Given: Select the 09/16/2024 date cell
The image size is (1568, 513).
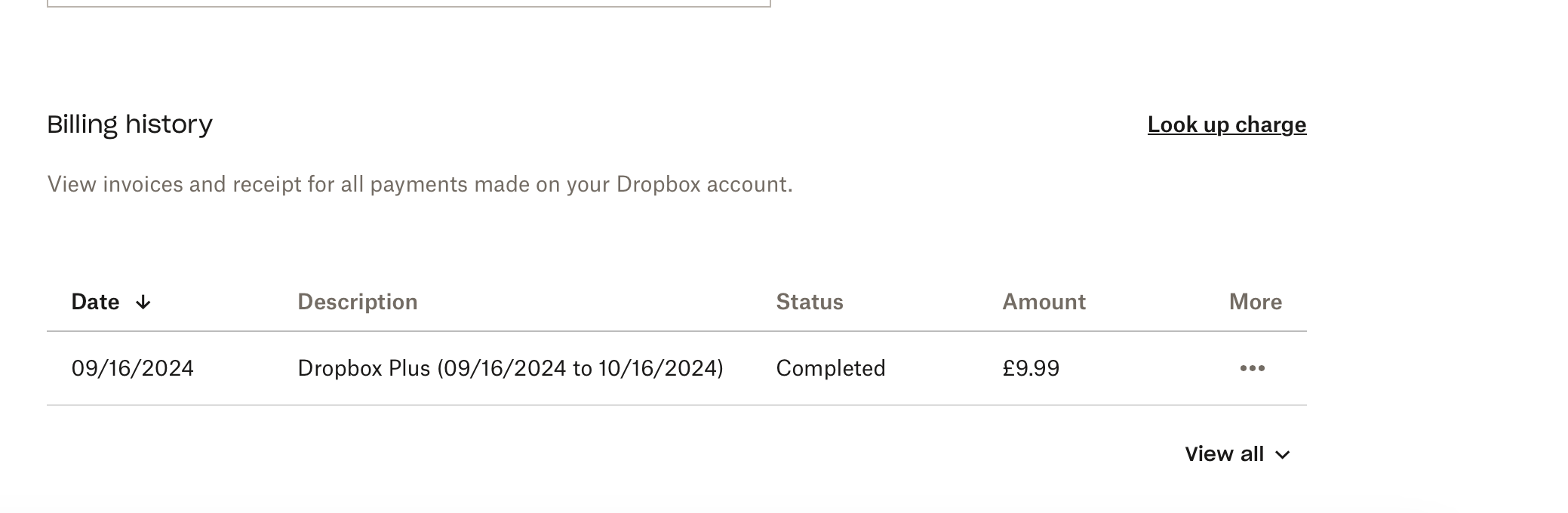Looking at the screenshot, I should point(132,368).
